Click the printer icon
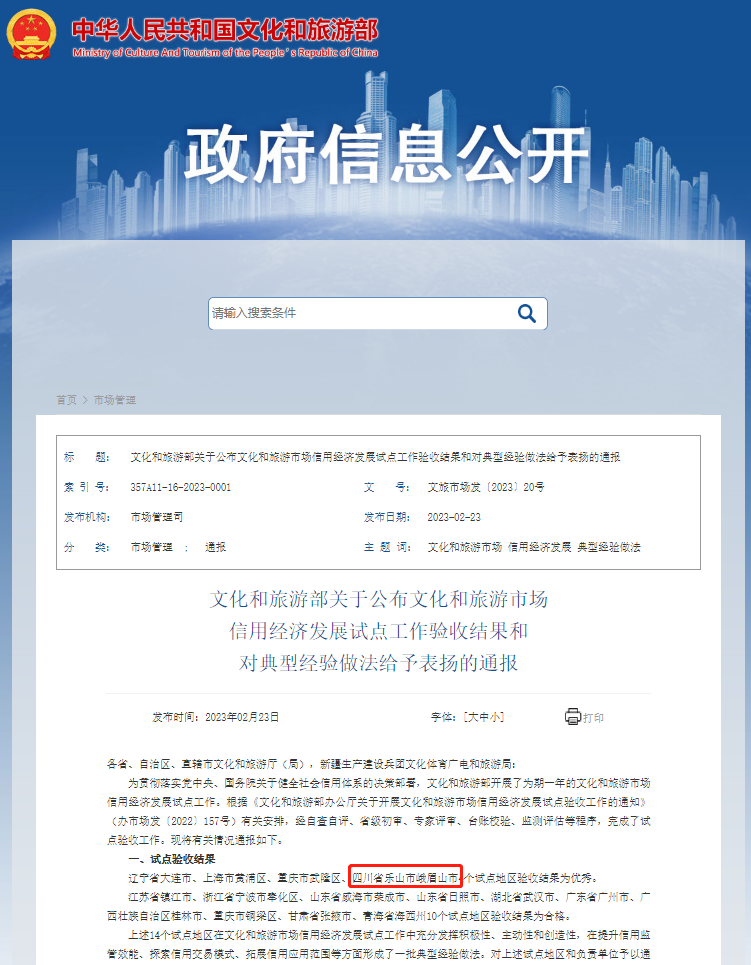This screenshot has height=965, width=751. (572, 716)
